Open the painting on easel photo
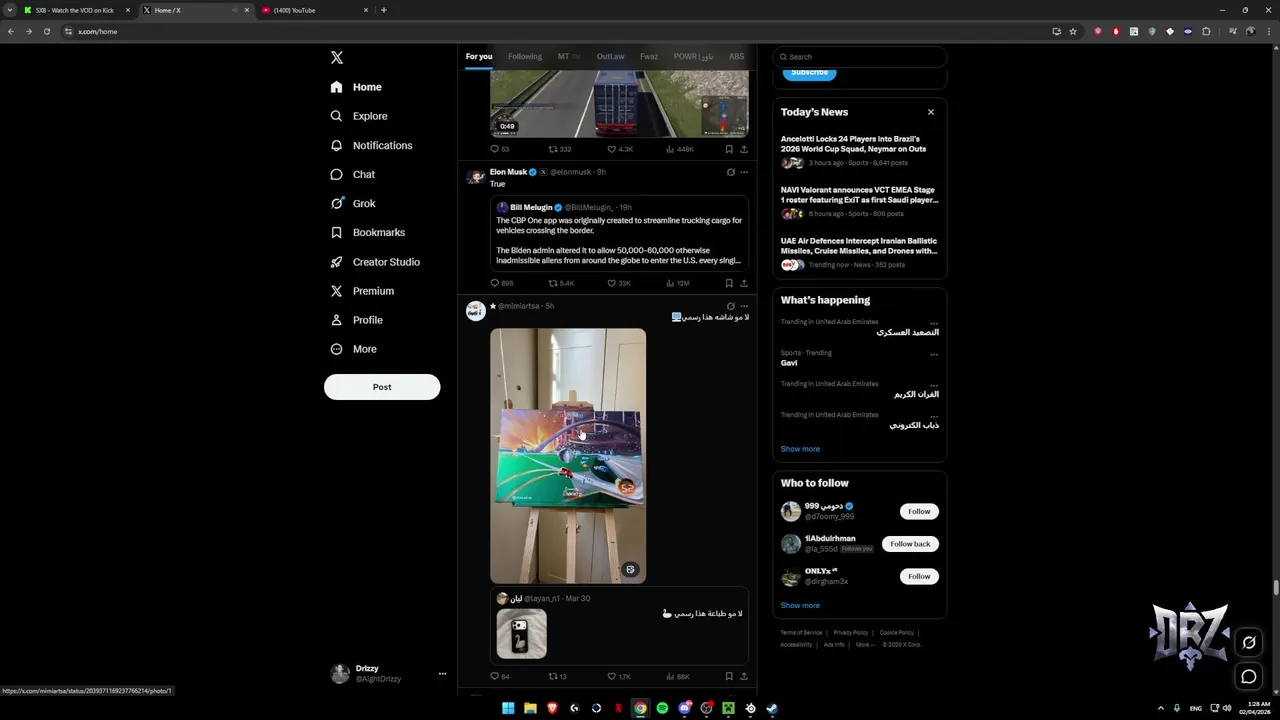This screenshot has width=1280, height=720. coord(568,455)
